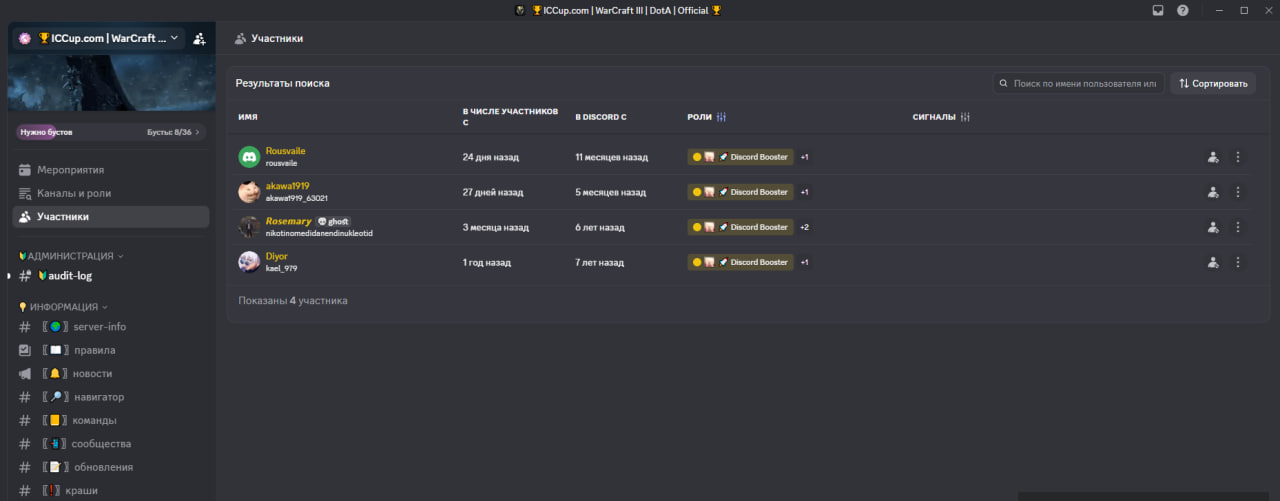Screen dimensions: 1280x501
Task: Open the навигатор channel
Action: tap(111, 397)
